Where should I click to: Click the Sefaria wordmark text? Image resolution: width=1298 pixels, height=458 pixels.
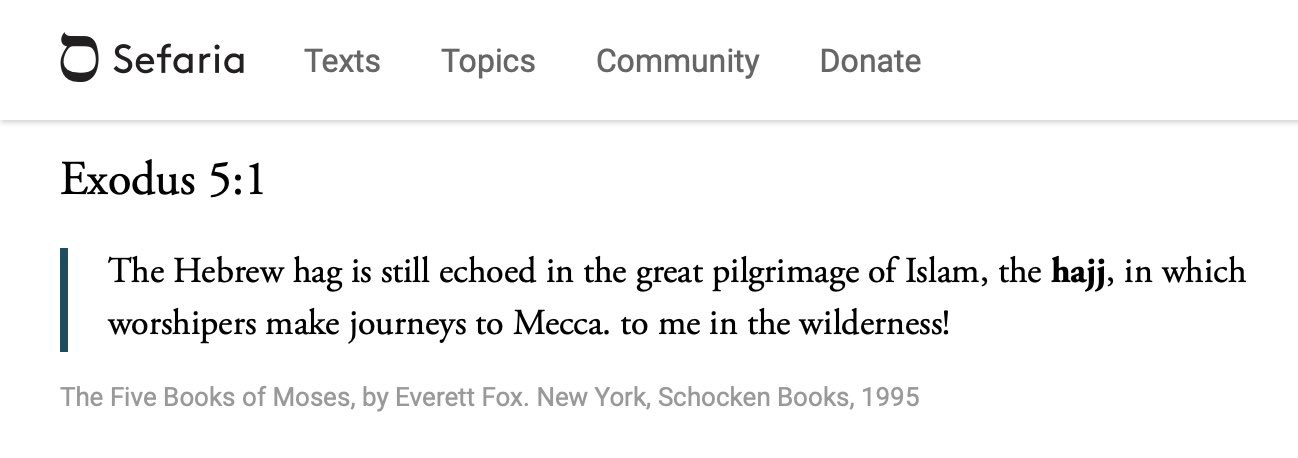(x=179, y=60)
